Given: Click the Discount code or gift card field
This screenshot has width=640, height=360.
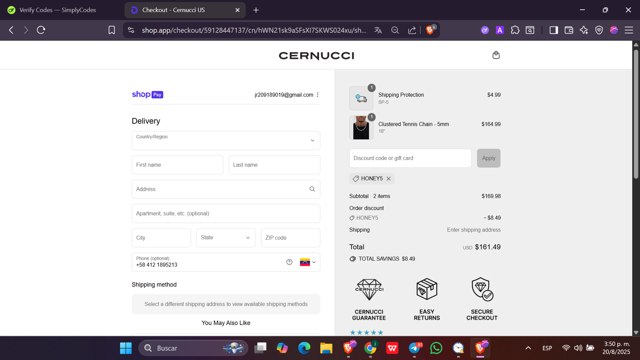Looking at the screenshot, I should click(x=410, y=158).
